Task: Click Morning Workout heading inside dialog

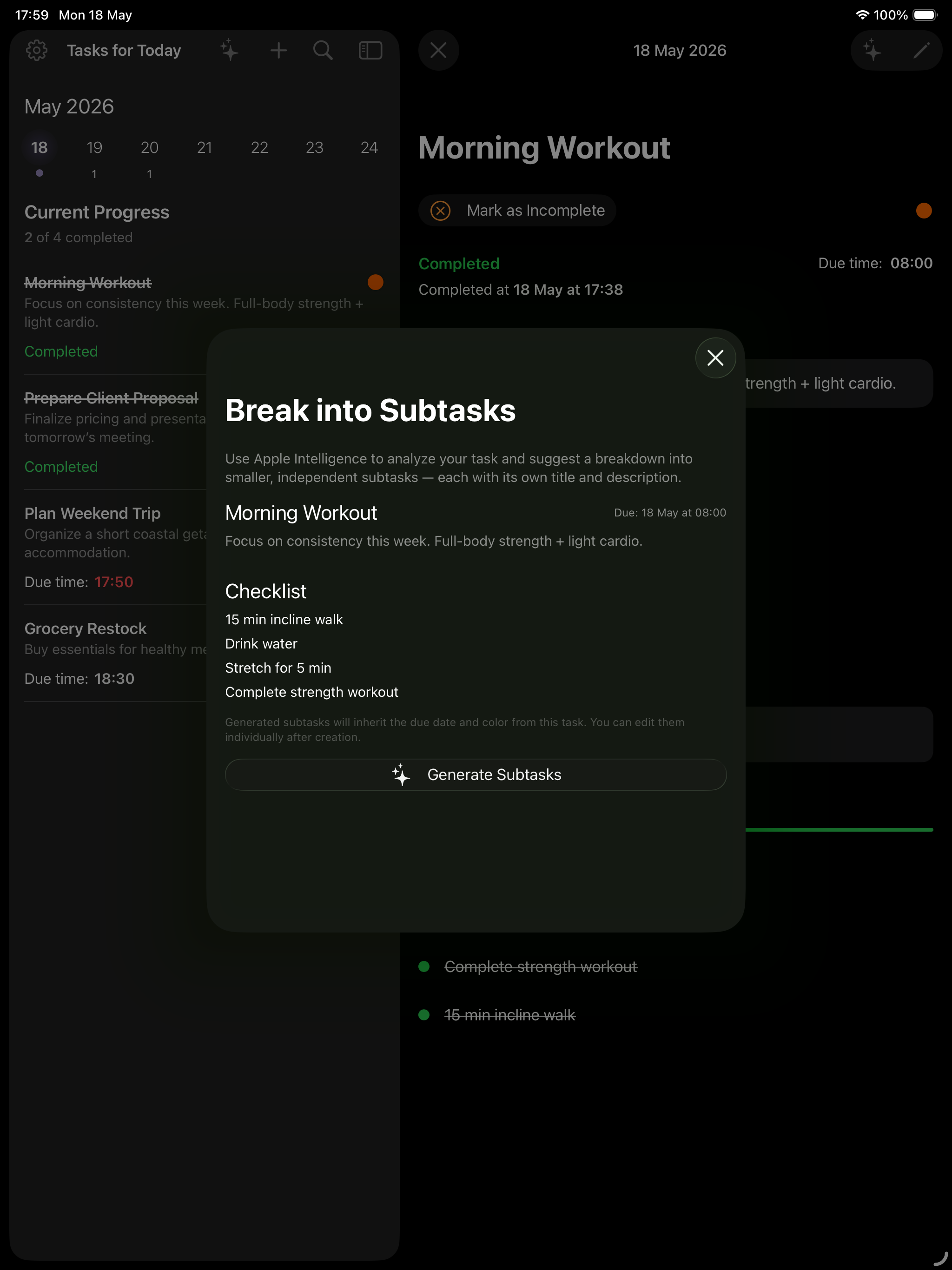Action: (301, 513)
